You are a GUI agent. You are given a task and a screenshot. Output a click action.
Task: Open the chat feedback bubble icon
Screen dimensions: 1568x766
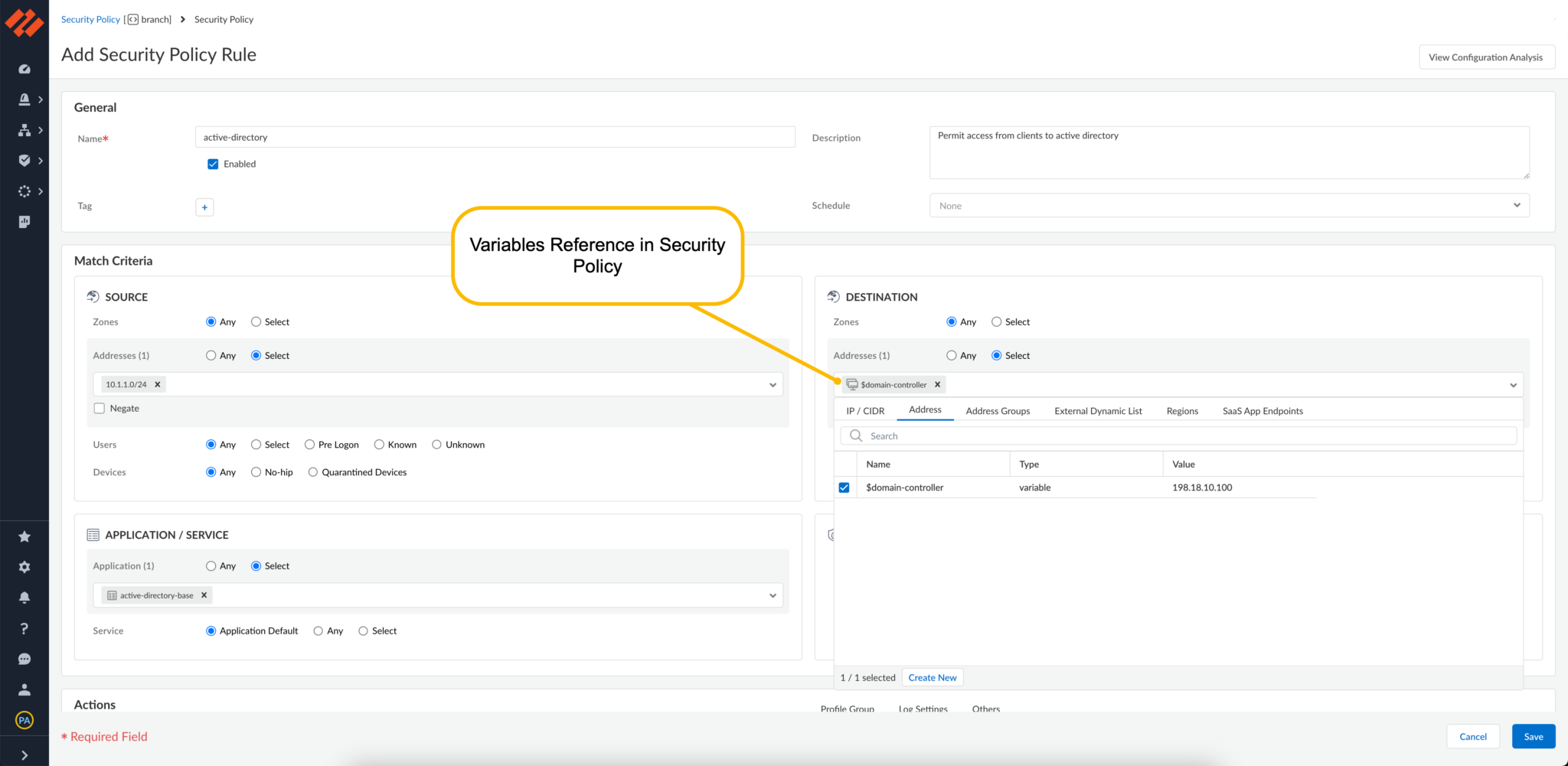24,659
